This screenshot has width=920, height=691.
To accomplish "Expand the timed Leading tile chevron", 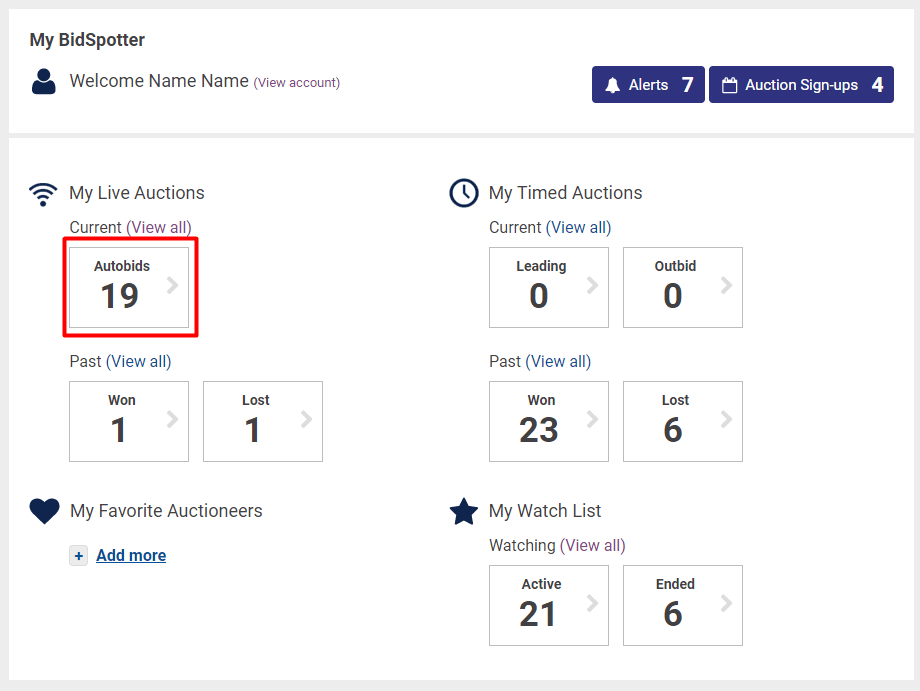I will coord(593,286).
